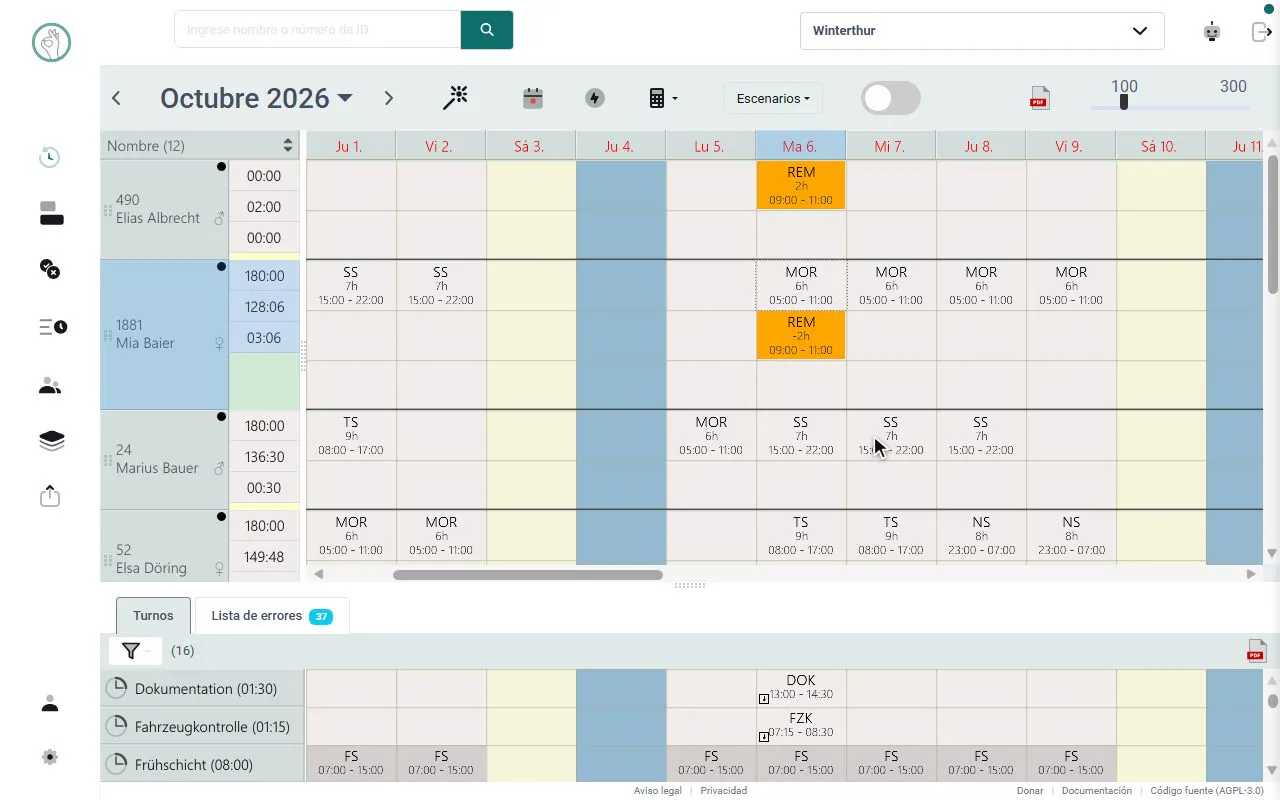
Task: Open the calendar icon in the toolbar
Action: tap(533, 98)
